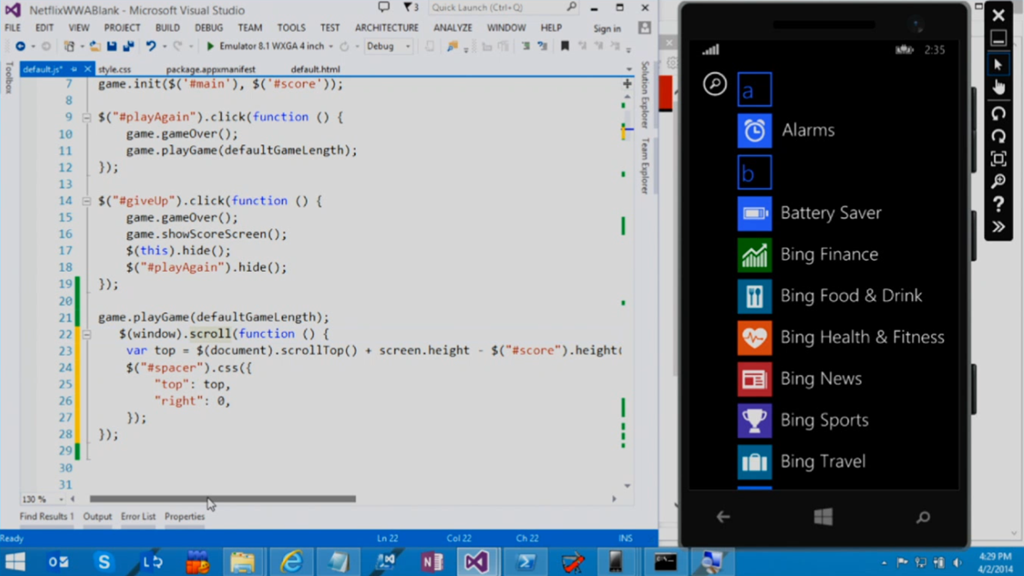Open the Bing Travel app tile
This screenshot has height=576, width=1024.
tap(754, 462)
